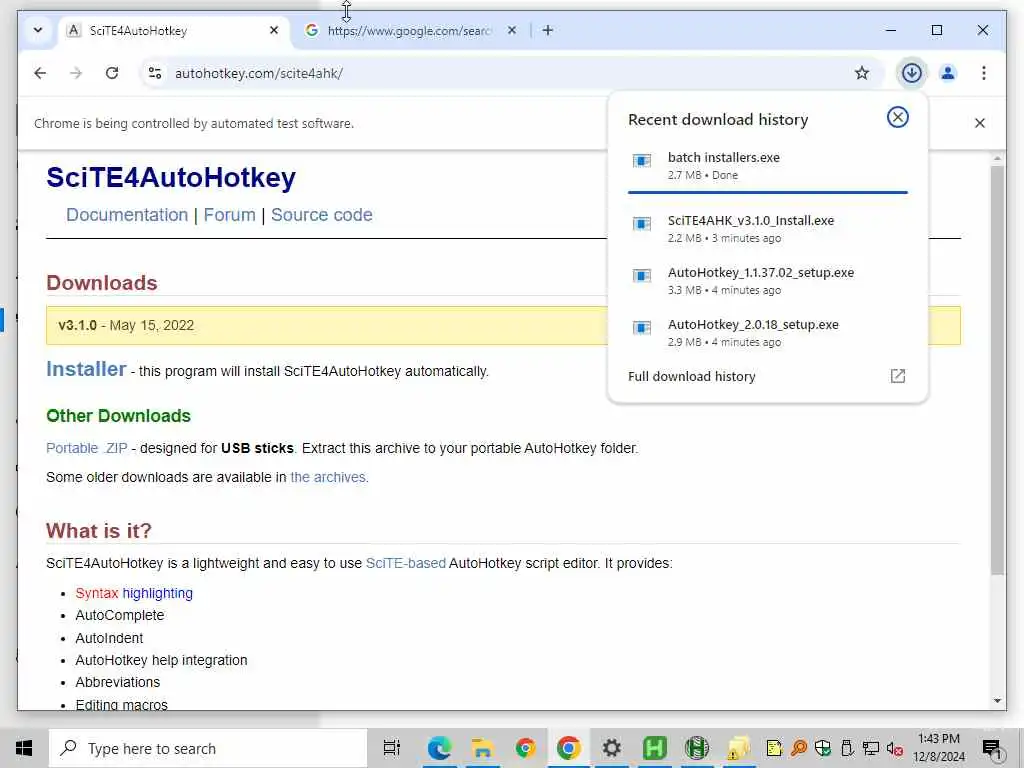Bookmark this page with the star icon
This screenshot has height=768, width=1024.
(862, 73)
